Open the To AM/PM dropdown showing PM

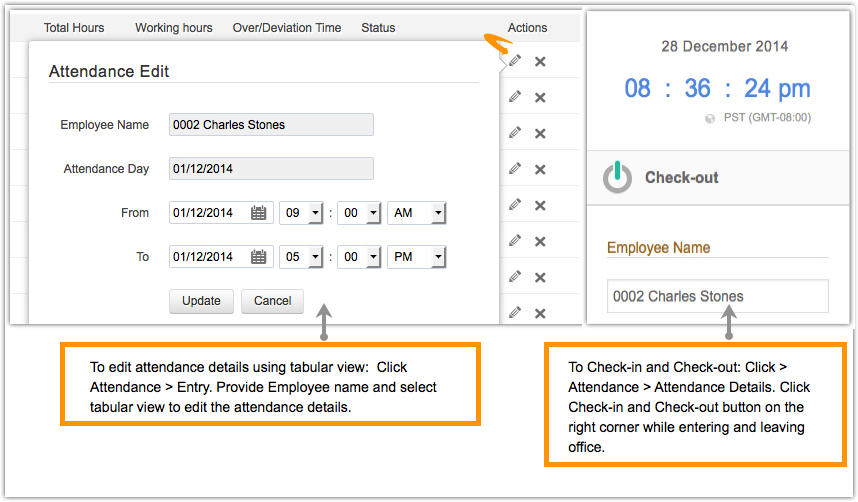click(417, 257)
